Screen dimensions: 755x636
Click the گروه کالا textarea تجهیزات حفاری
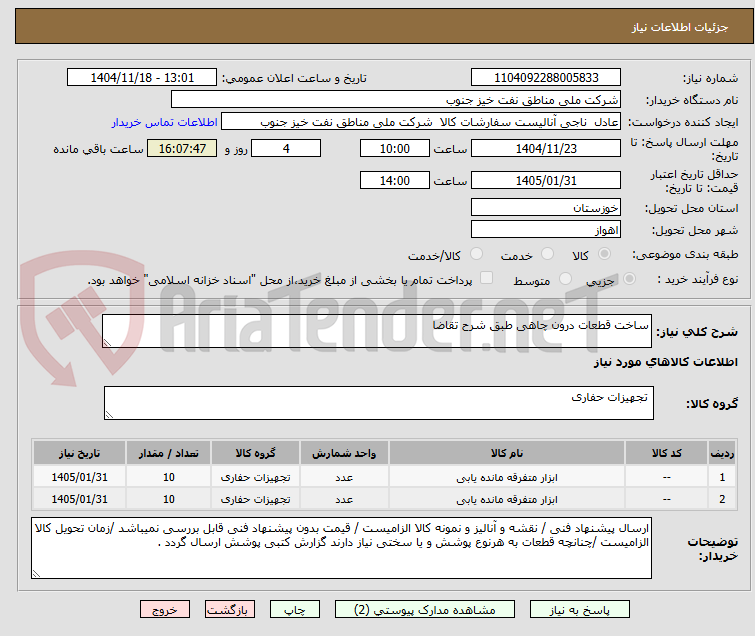point(379,403)
